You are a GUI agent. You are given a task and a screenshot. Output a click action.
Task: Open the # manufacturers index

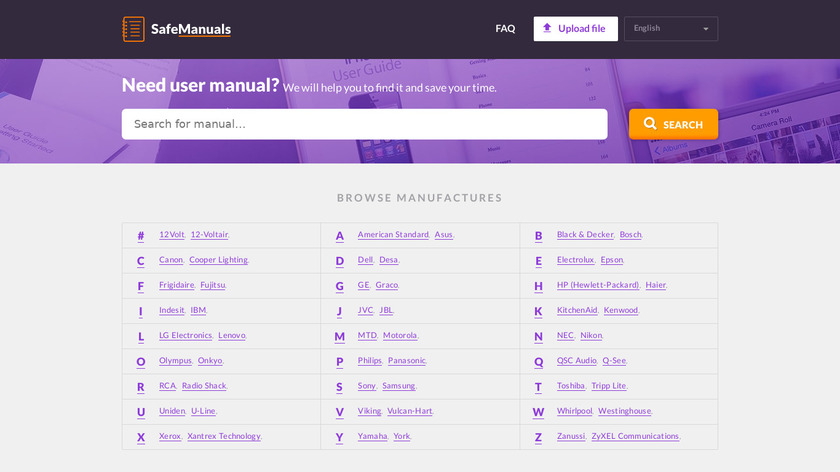coord(140,236)
